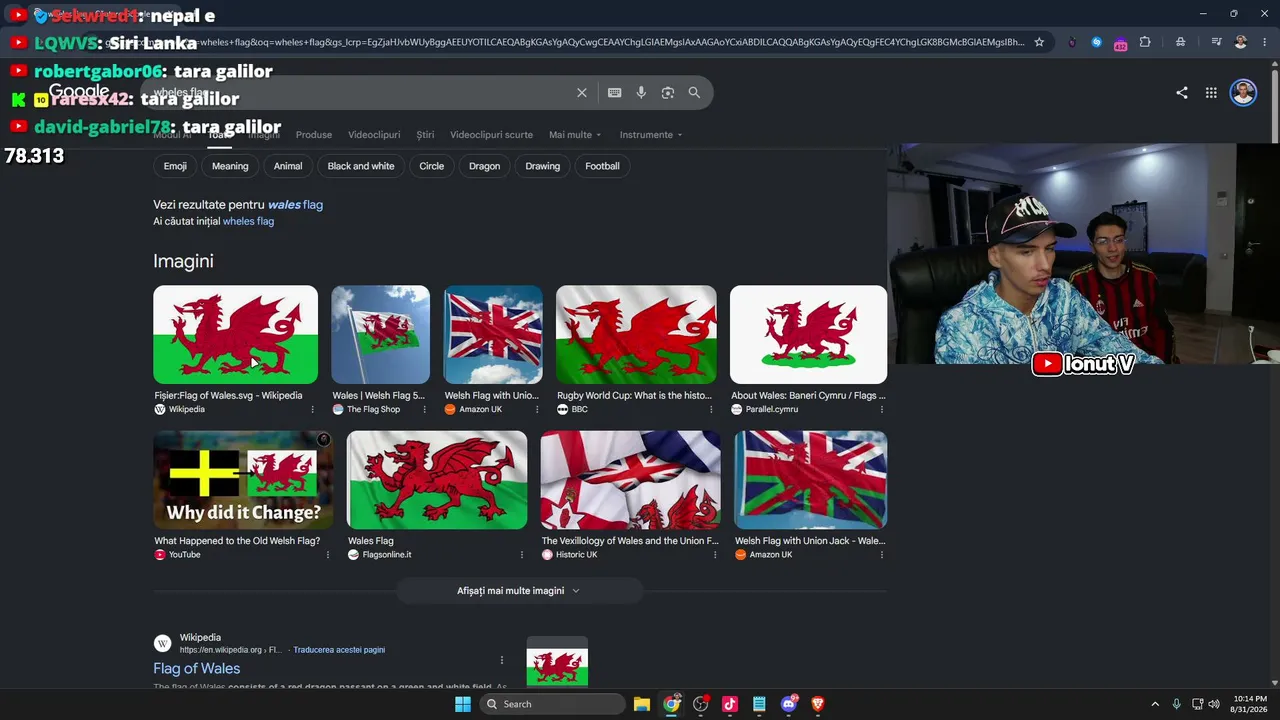Screen dimensions: 1280x720
Task: Submit search with the magnifier icon
Action: tap(694, 93)
